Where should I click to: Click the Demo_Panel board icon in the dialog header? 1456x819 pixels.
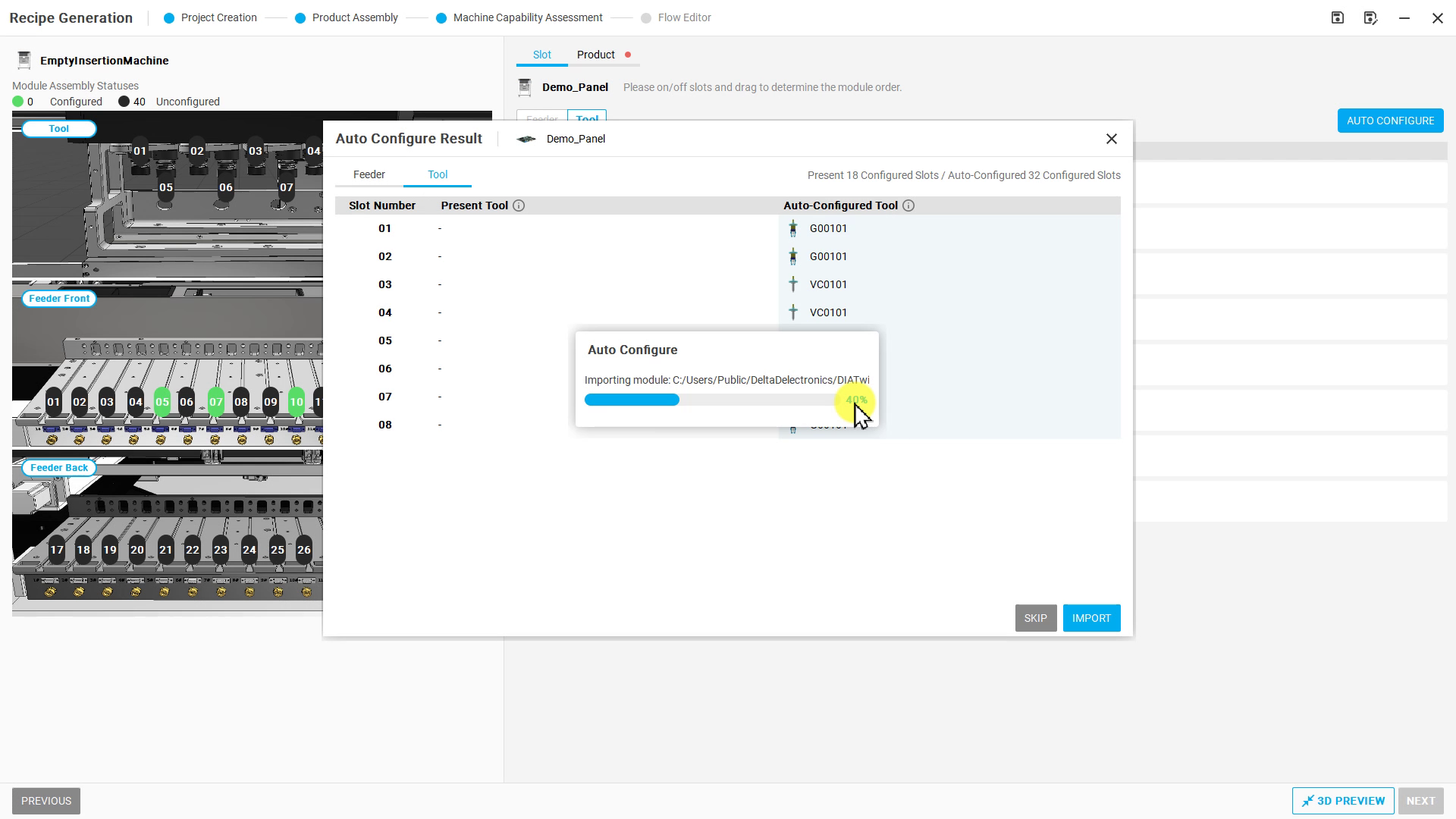[526, 139]
